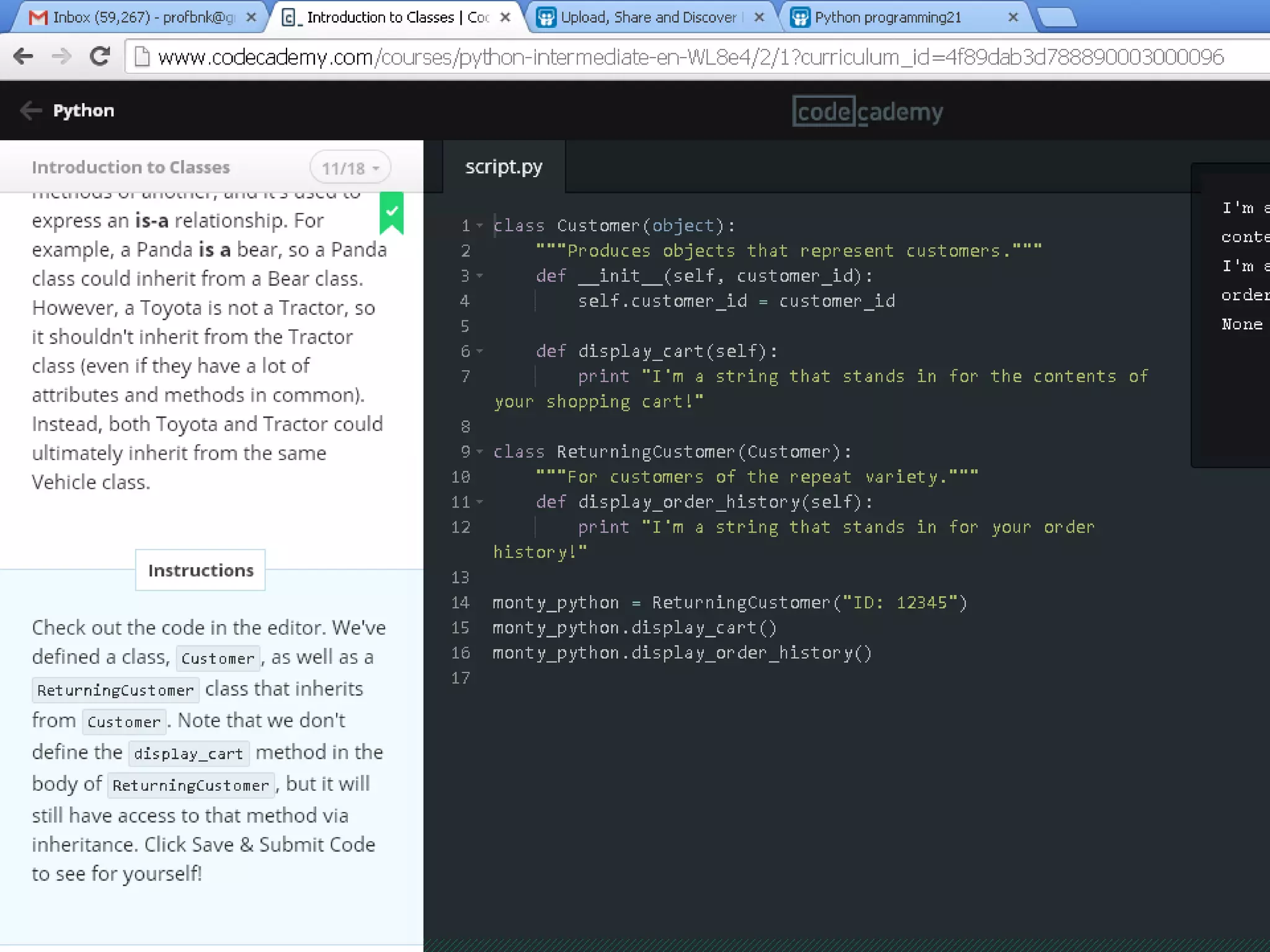This screenshot has height=952, width=1270.
Task: Select the script.py editor tab
Action: [504, 167]
